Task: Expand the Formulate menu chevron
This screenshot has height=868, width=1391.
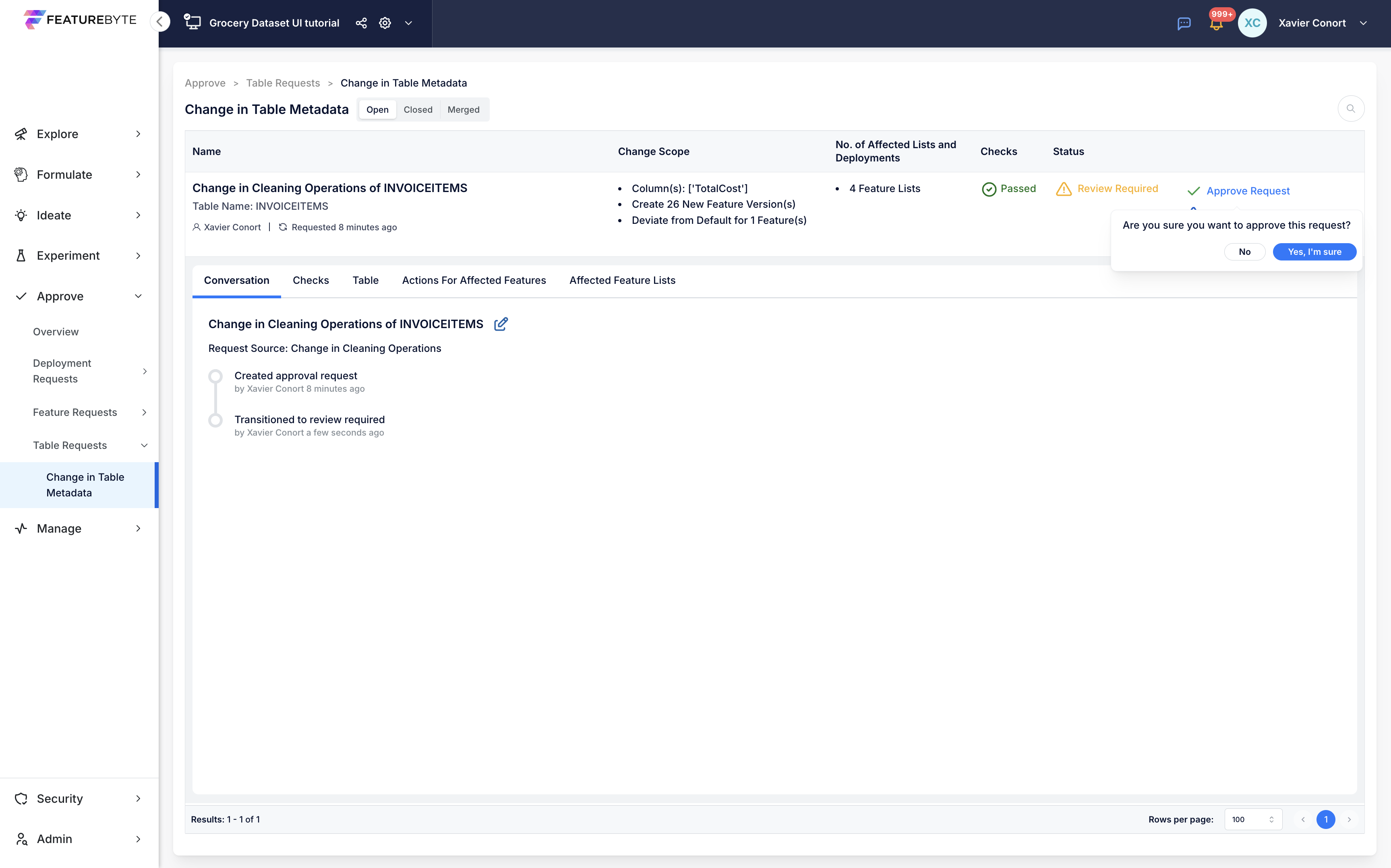Action: [x=139, y=174]
